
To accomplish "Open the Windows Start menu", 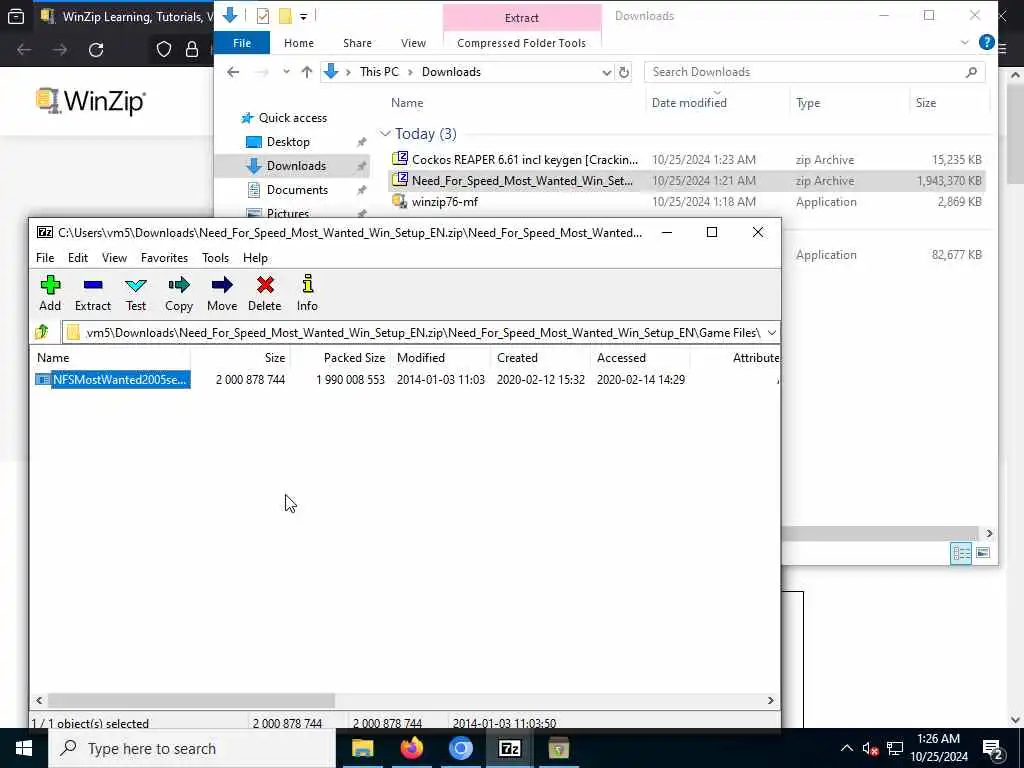I will pos(24,748).
